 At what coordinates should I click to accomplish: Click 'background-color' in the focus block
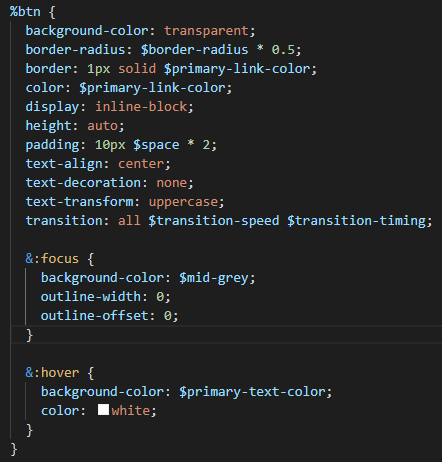pyautogui.click(x=102, y=278)
